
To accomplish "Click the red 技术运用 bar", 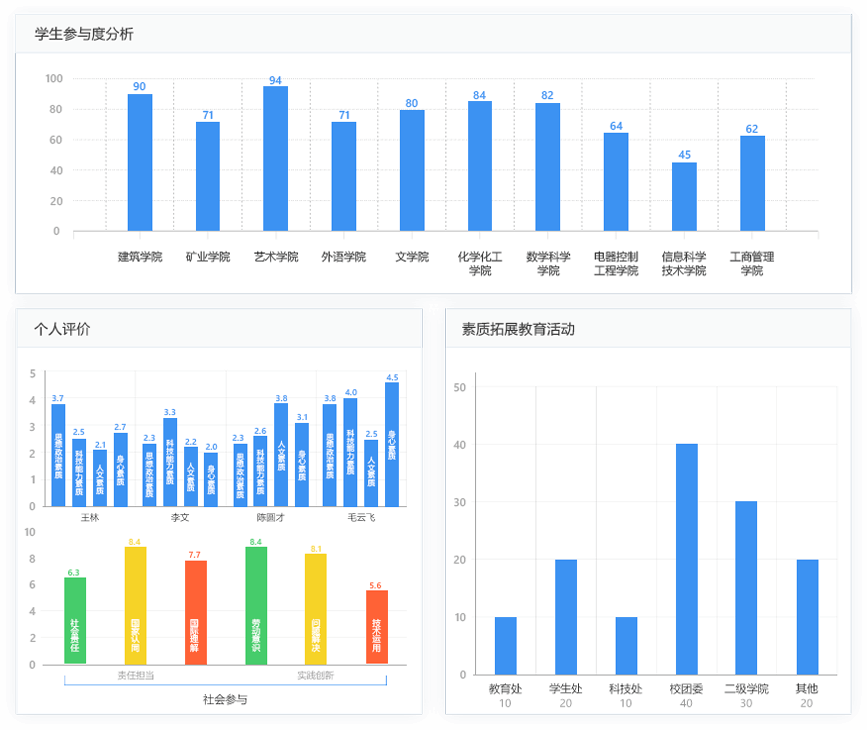I will tap(377, 627).
